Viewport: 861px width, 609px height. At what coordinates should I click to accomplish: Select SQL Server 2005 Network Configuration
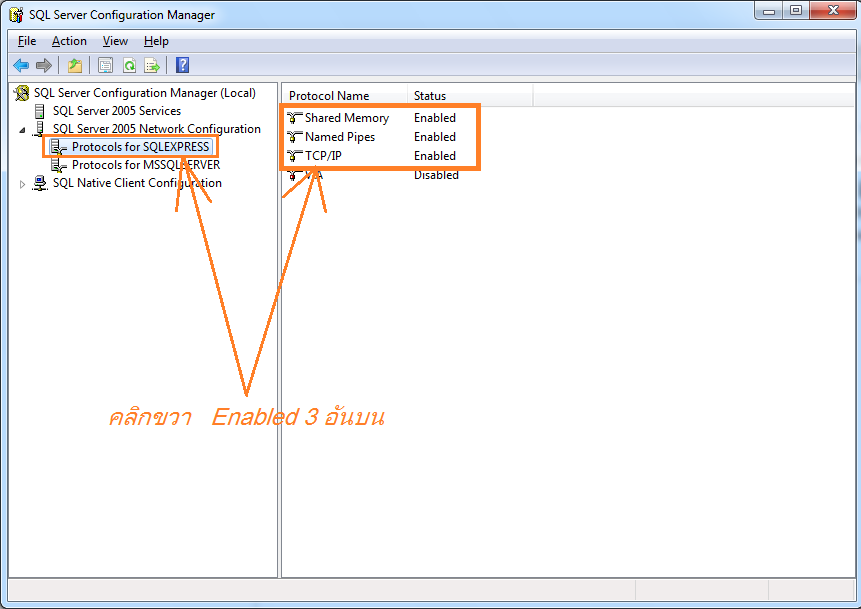pos(156,128)
